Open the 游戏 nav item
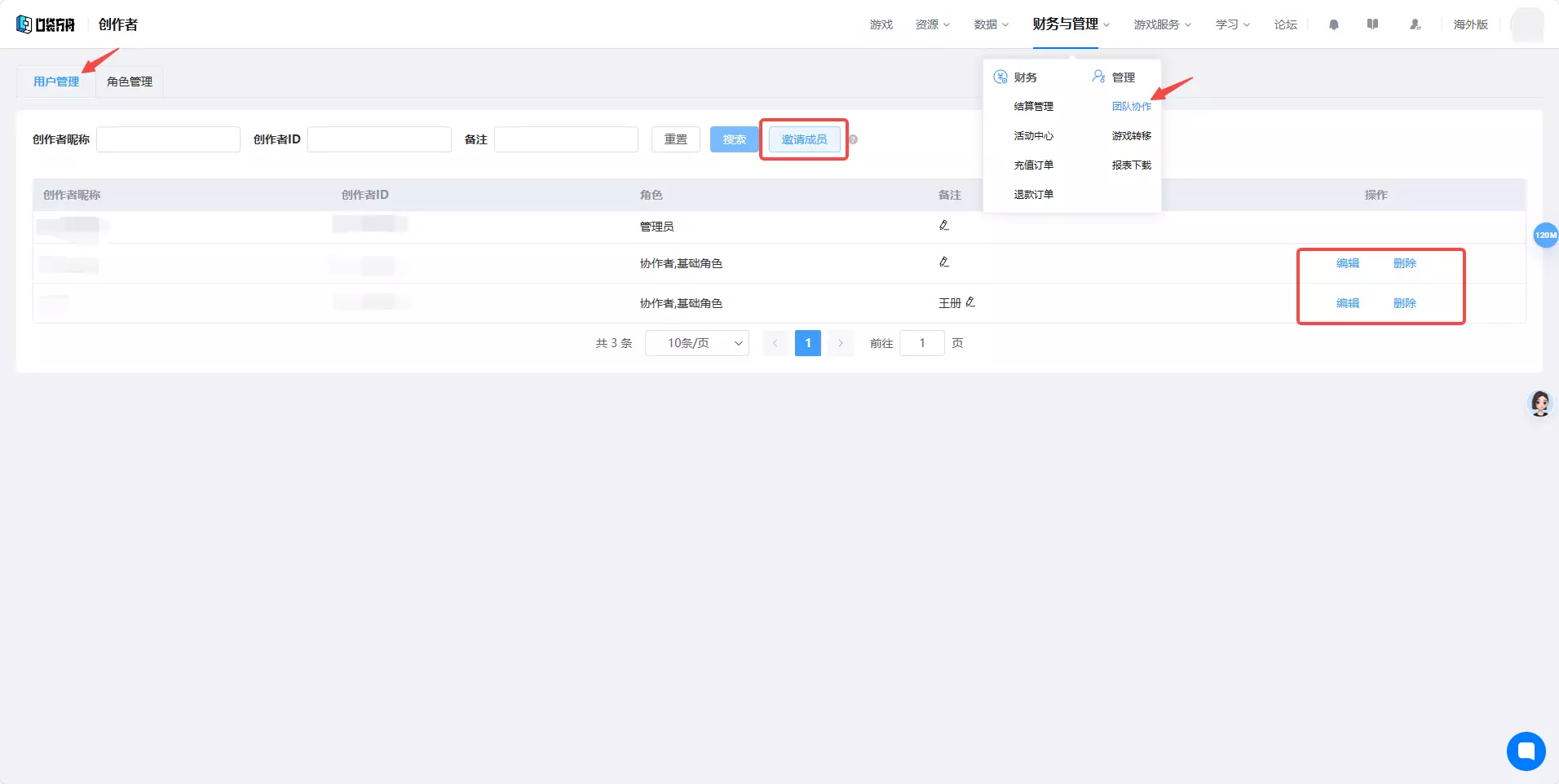 tap(881, 24)
